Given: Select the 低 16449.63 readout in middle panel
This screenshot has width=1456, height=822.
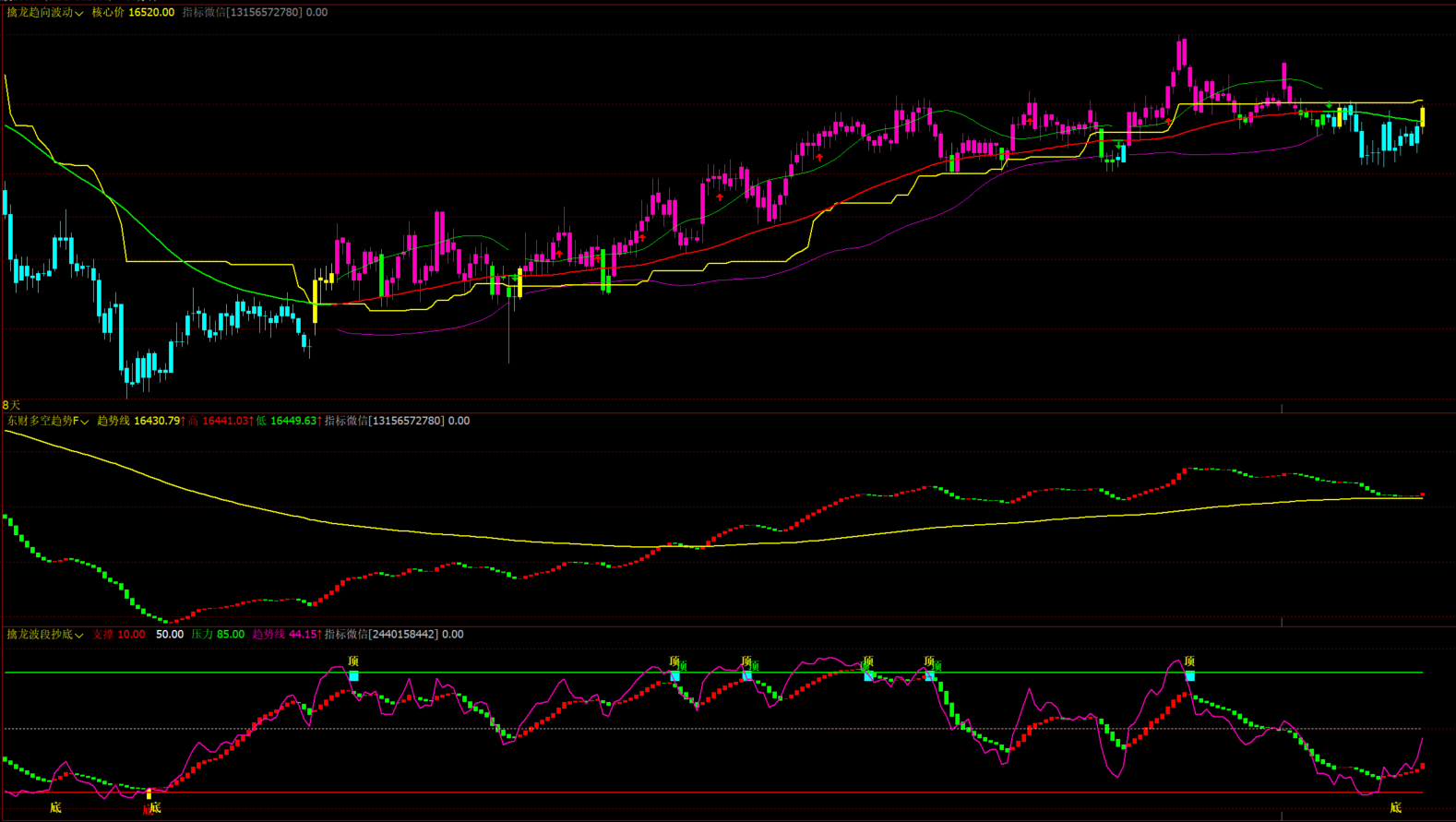Looking at the screenshot, I should 289,422.
